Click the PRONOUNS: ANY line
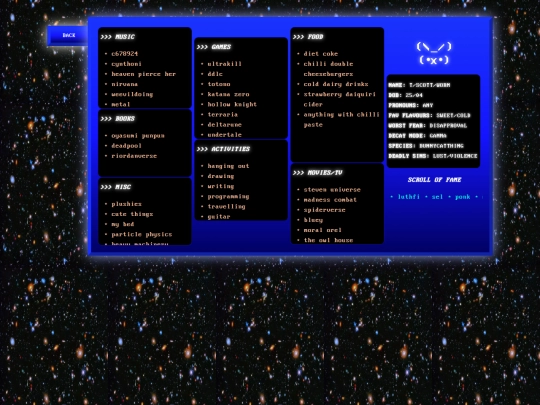 411,105
